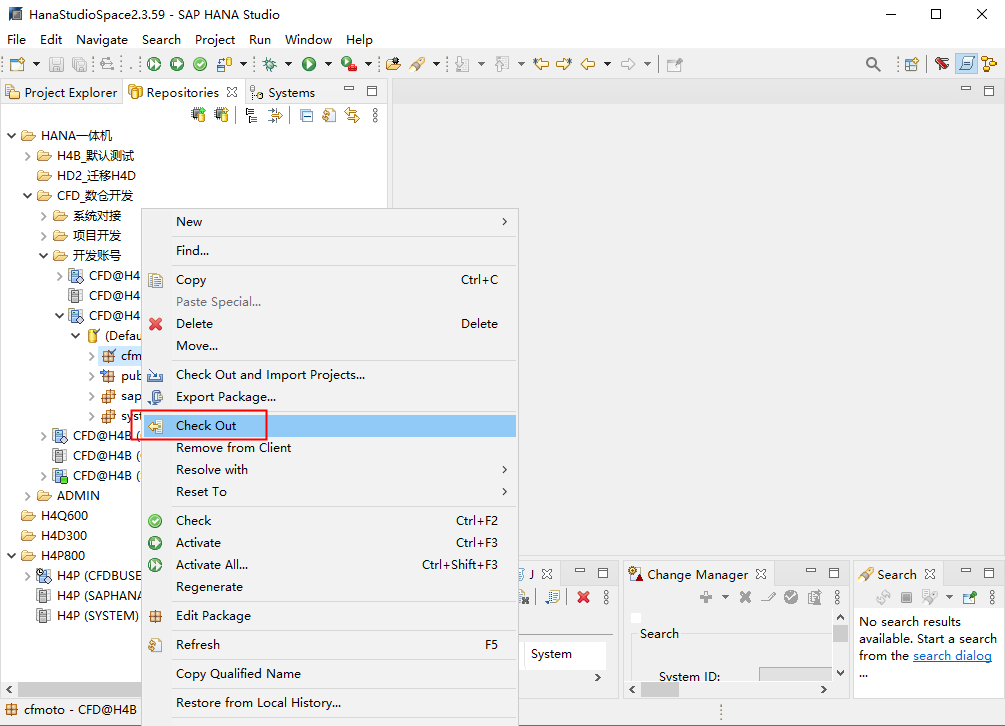Click the magnifier Quick Access icon
Viewport: 1005px width, 726px height.
coord(873,64)
